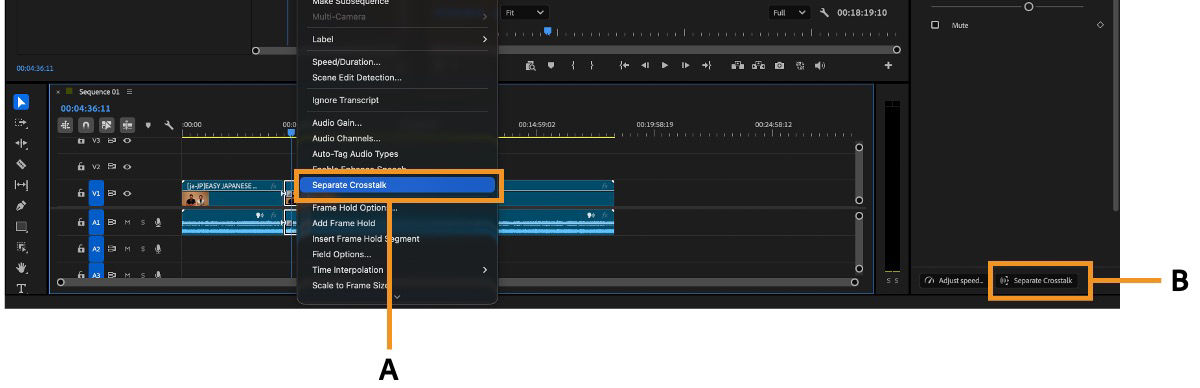The image size is (1200, 388).
Task: Check the Mute checkbox
Action: 935,25
